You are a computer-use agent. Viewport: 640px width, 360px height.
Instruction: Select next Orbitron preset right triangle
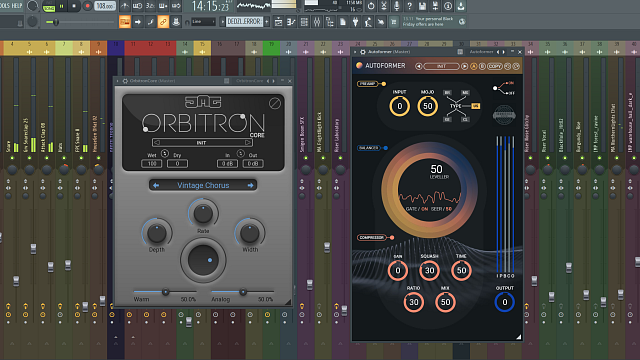point(247,142)
